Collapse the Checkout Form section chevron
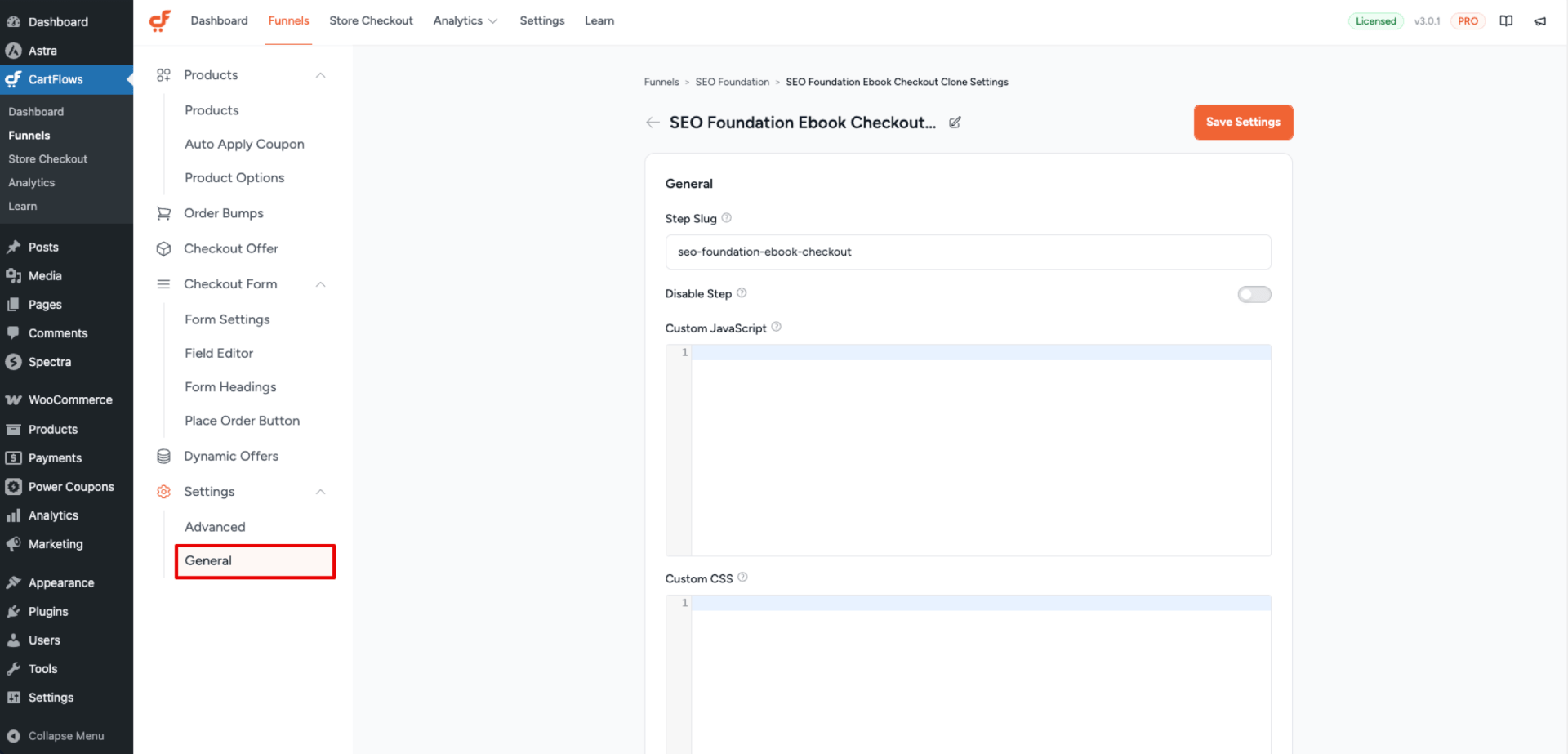 pyautogui.click(x=321, y=284)
